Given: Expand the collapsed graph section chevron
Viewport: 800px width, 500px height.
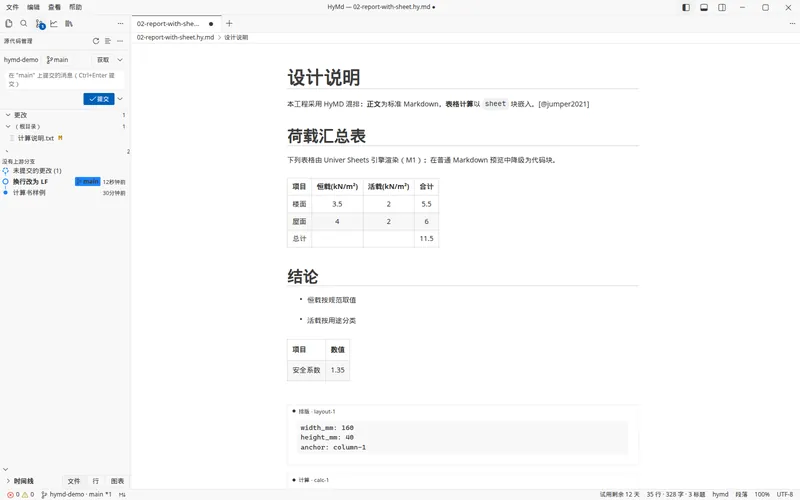Looking at the screenshot, I should pyautogui.click(x=6, y=152).
